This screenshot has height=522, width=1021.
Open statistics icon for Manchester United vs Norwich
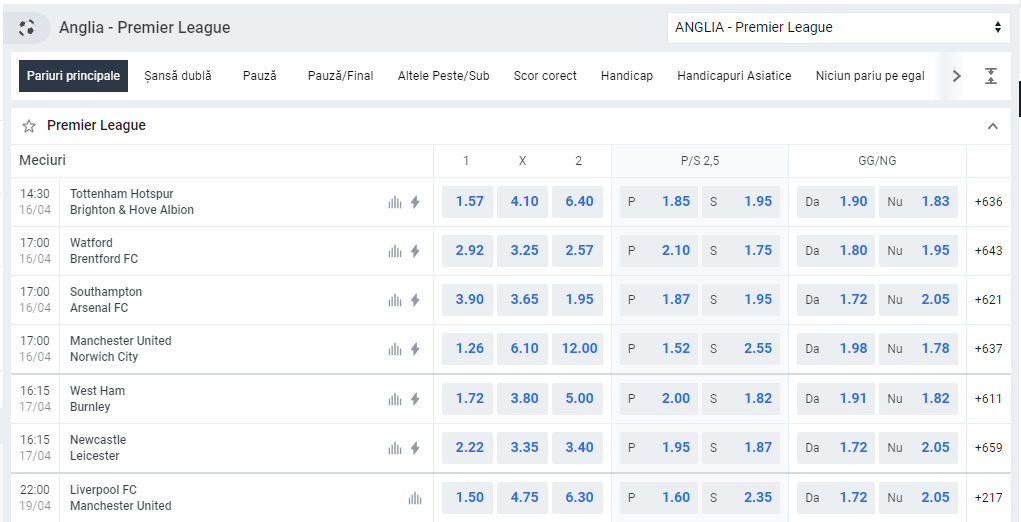[395, 349]
